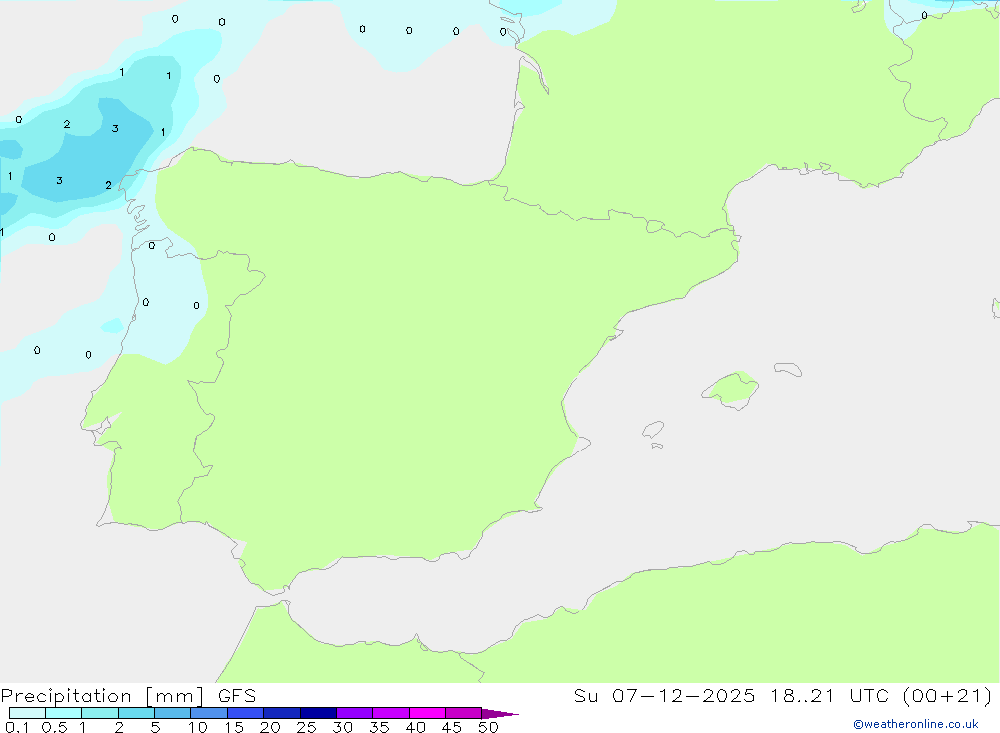Click the 0.1–0.5 mm legend color swatch
1000x733 pixels.
tap(27, 713)
